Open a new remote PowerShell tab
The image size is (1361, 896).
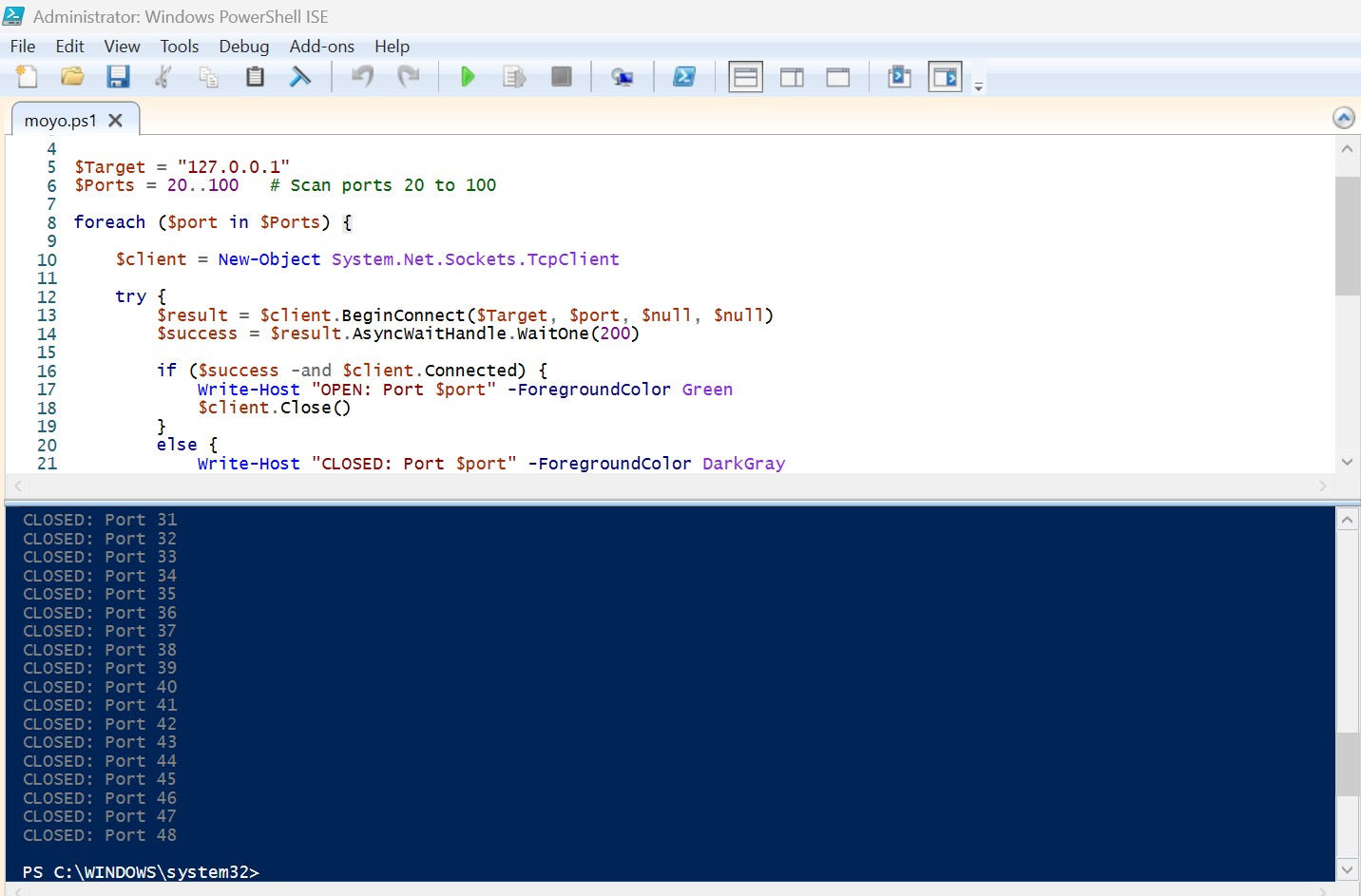[x=623, y=77]
